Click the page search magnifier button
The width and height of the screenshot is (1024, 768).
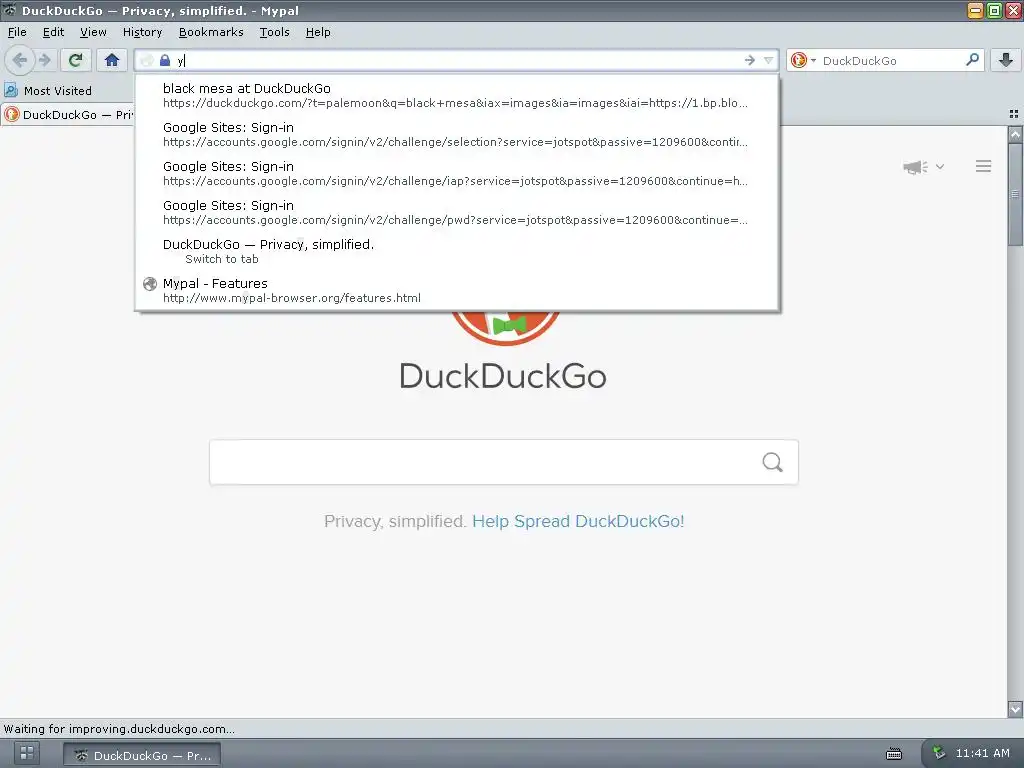(x=773, y=462)
